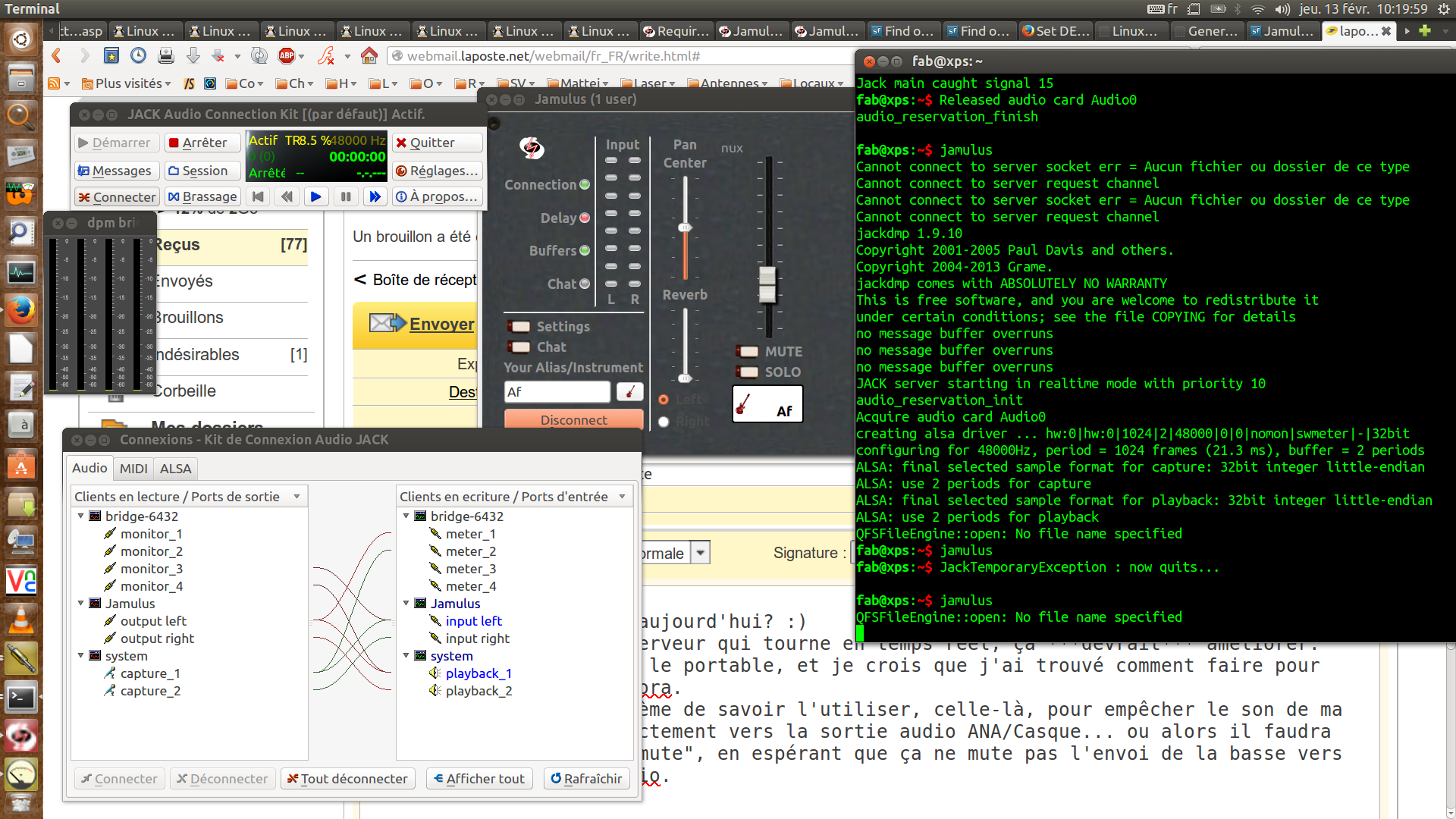
Task: Click the JACK transport rewind button
Action: pyautogui.click(x=287, y=196)
